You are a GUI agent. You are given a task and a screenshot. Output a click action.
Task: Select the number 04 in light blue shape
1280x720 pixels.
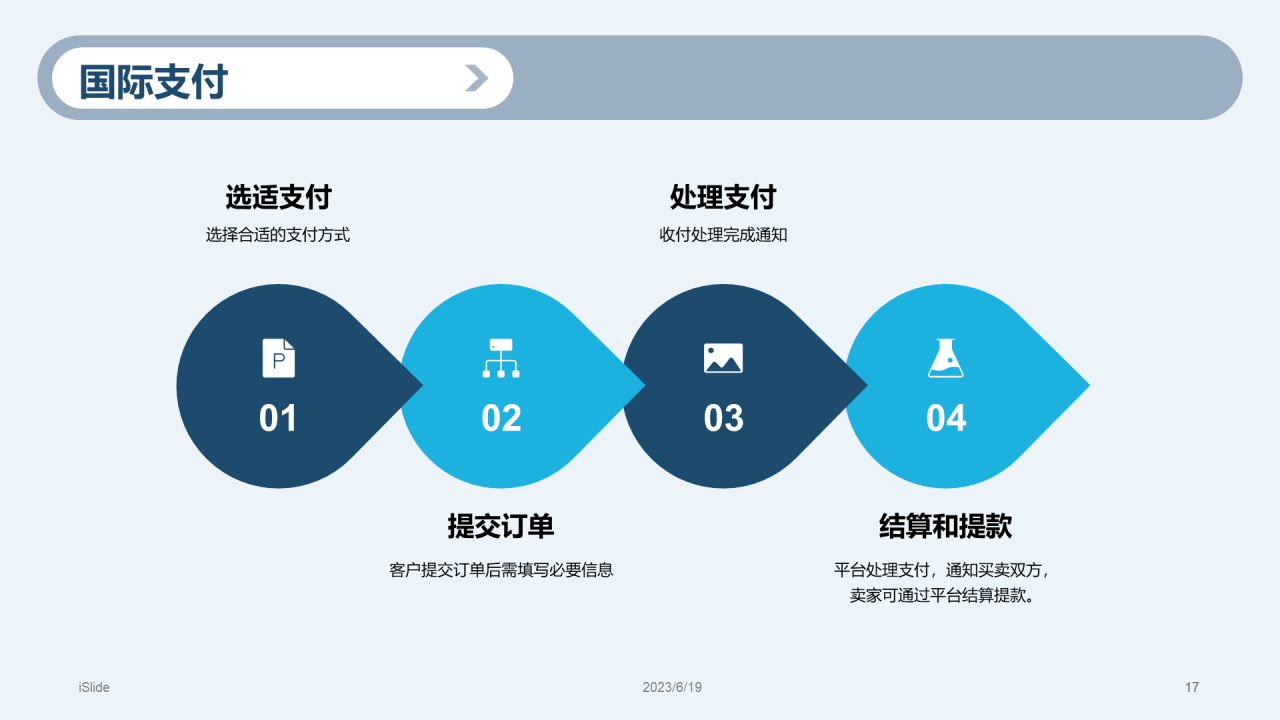coord(946,418)
